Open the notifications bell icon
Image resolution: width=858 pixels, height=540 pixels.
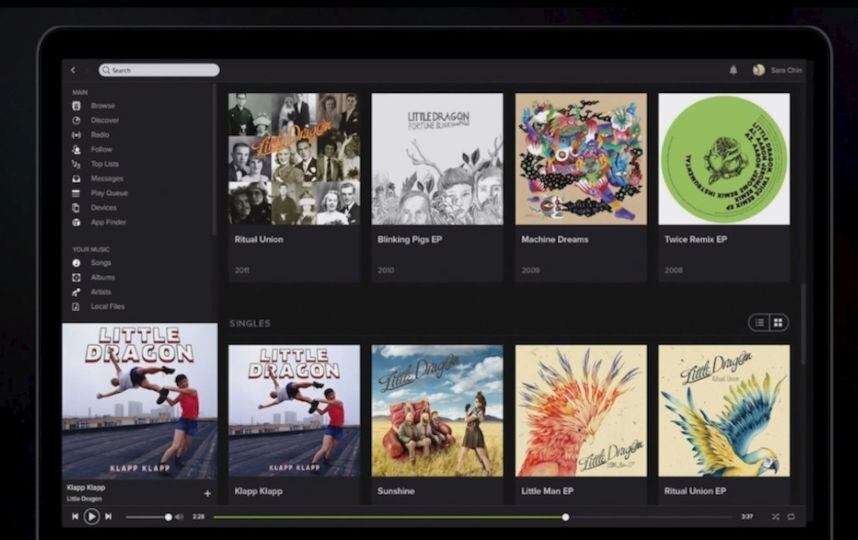[733, 70]
